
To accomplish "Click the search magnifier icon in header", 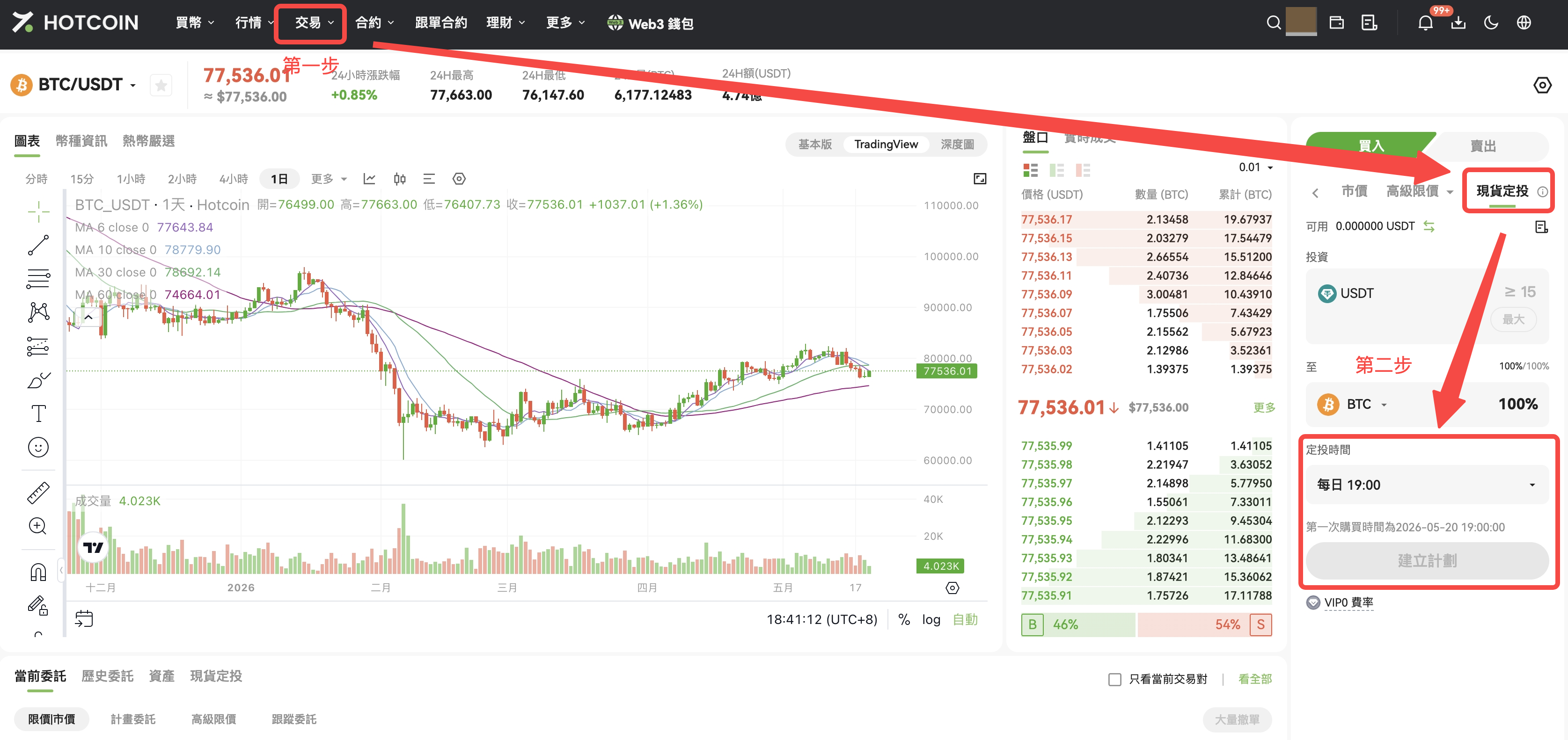I will 1273,23.
